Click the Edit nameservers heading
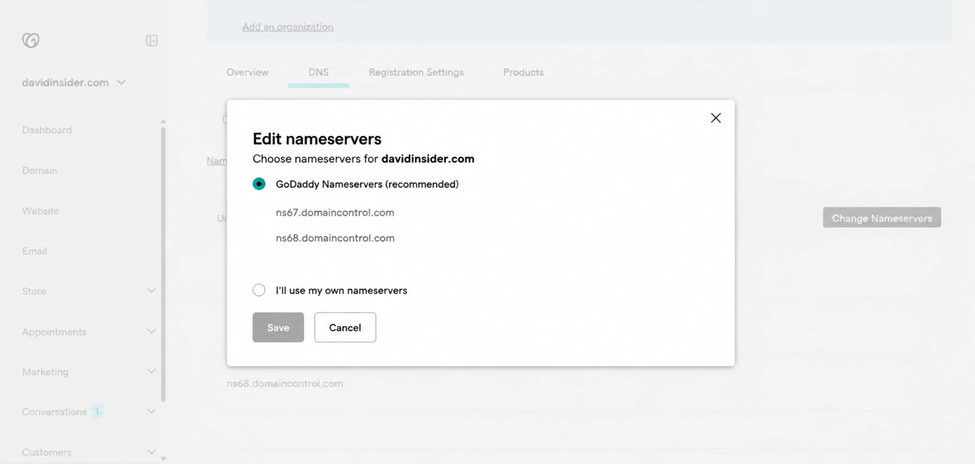 click(x=317, y=139)
